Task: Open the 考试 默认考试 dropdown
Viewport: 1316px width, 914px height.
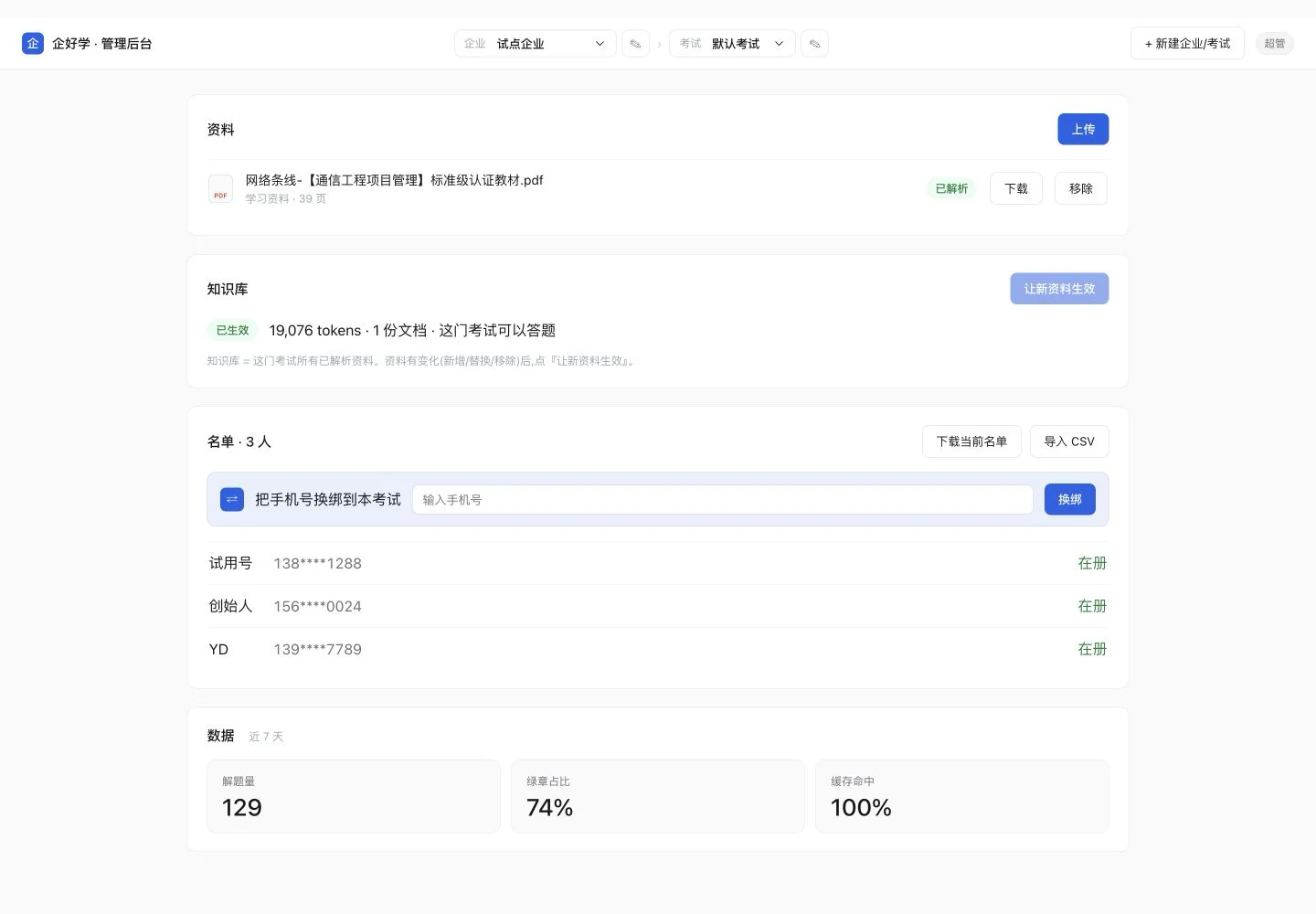Action: point(732,43)
